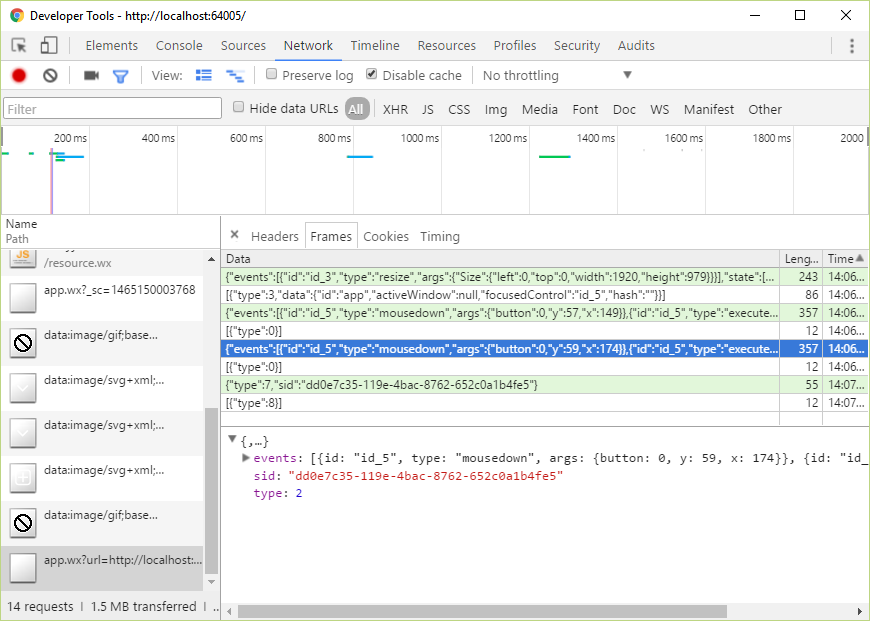Filter requests by Font type
This screenshot has width=870, height=621.
585,109
